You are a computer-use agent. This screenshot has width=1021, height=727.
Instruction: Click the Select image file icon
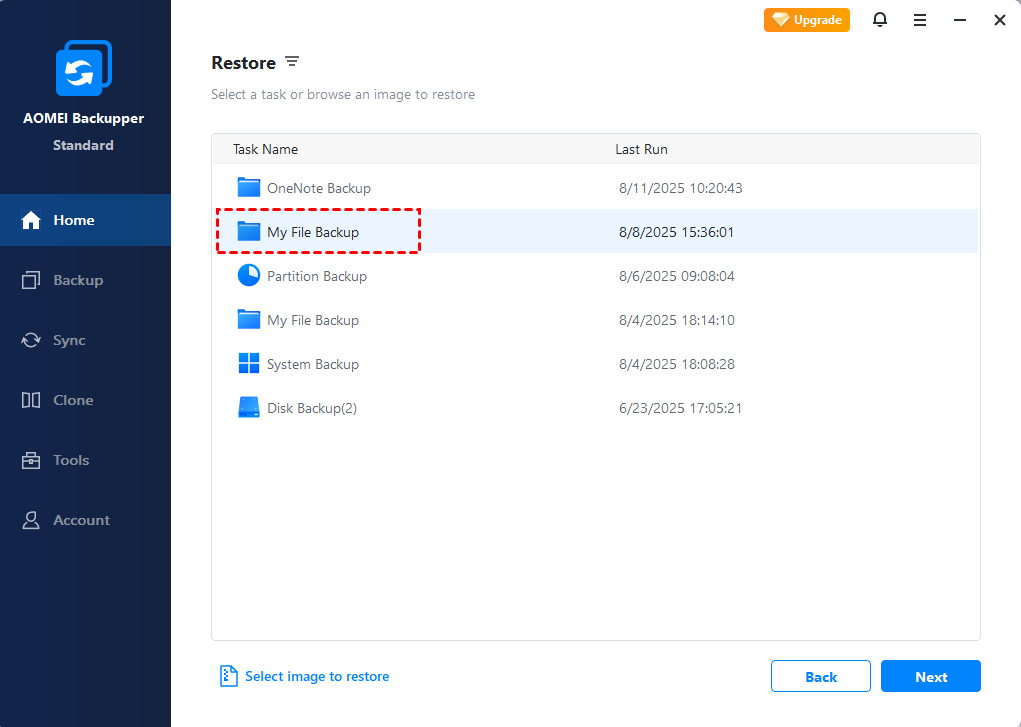point(229,676)
